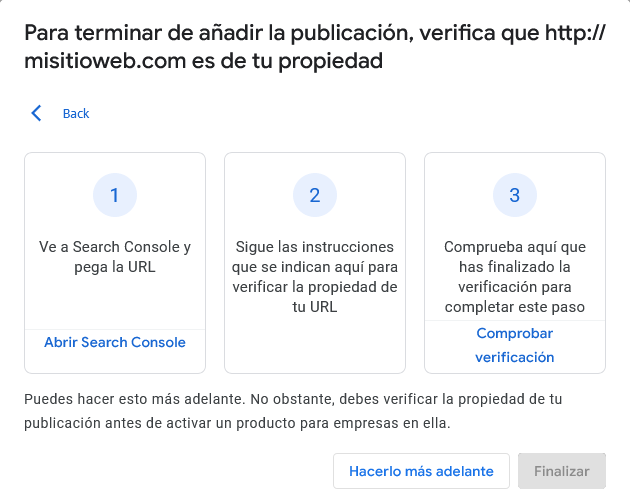Click the 'publicación antes de activar' footnote line

coord(236,423)
